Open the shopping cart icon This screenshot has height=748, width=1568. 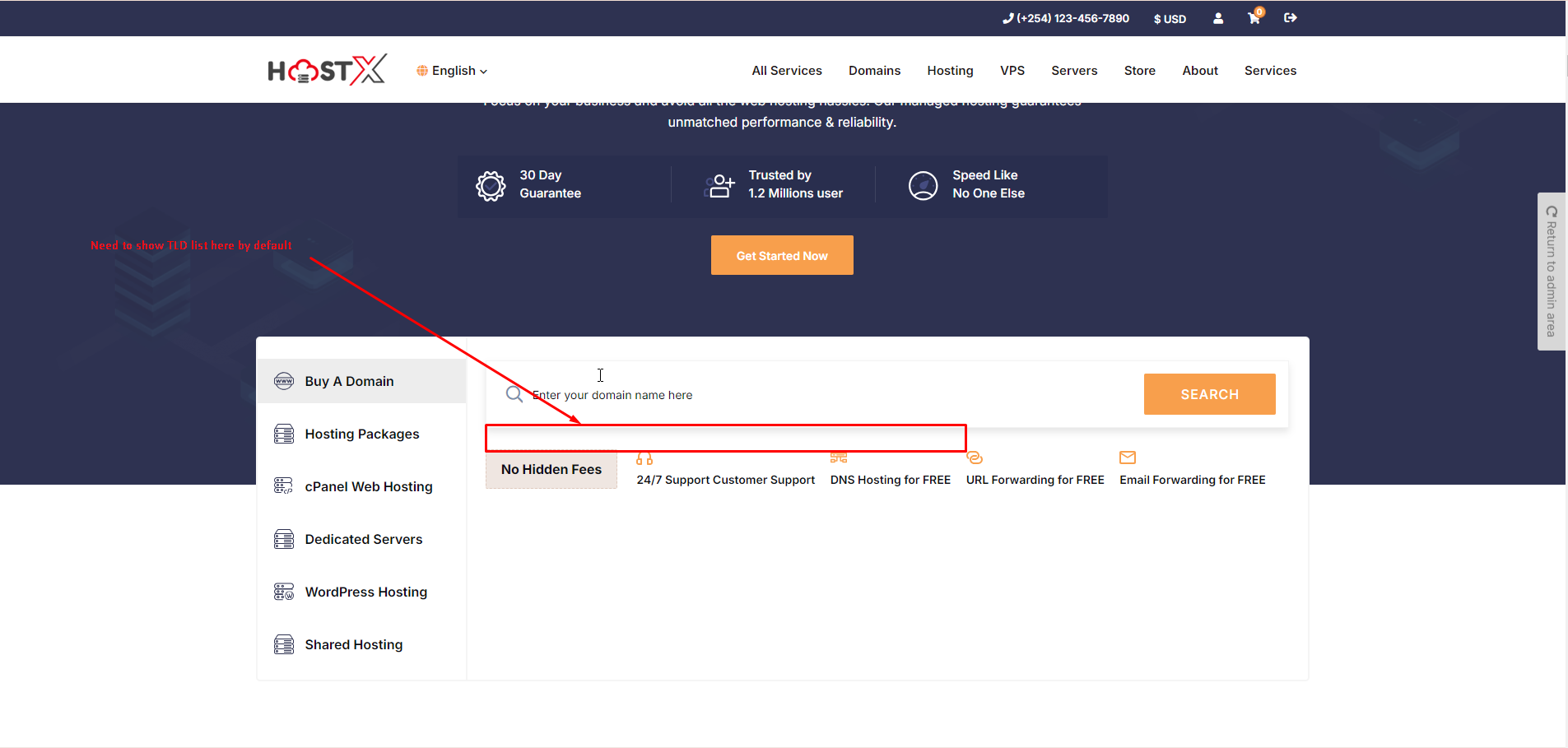1254,18
